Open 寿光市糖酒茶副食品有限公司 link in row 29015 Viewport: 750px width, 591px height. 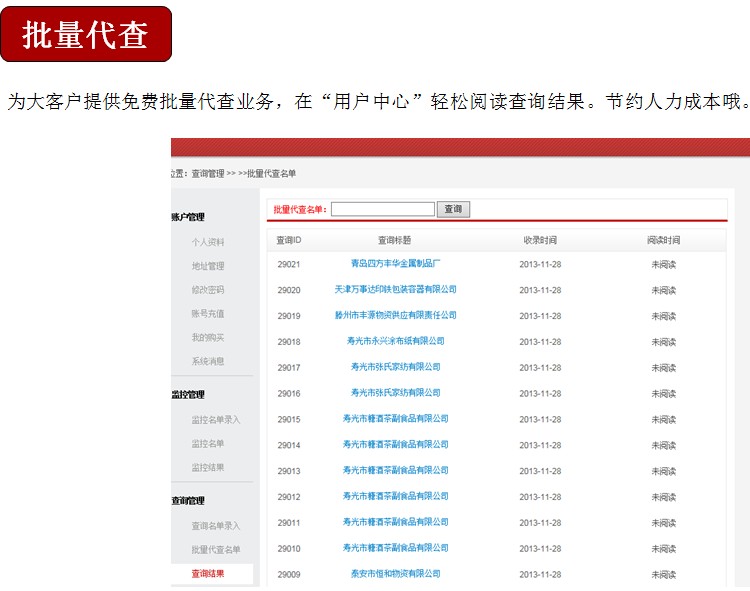[396, 418]
